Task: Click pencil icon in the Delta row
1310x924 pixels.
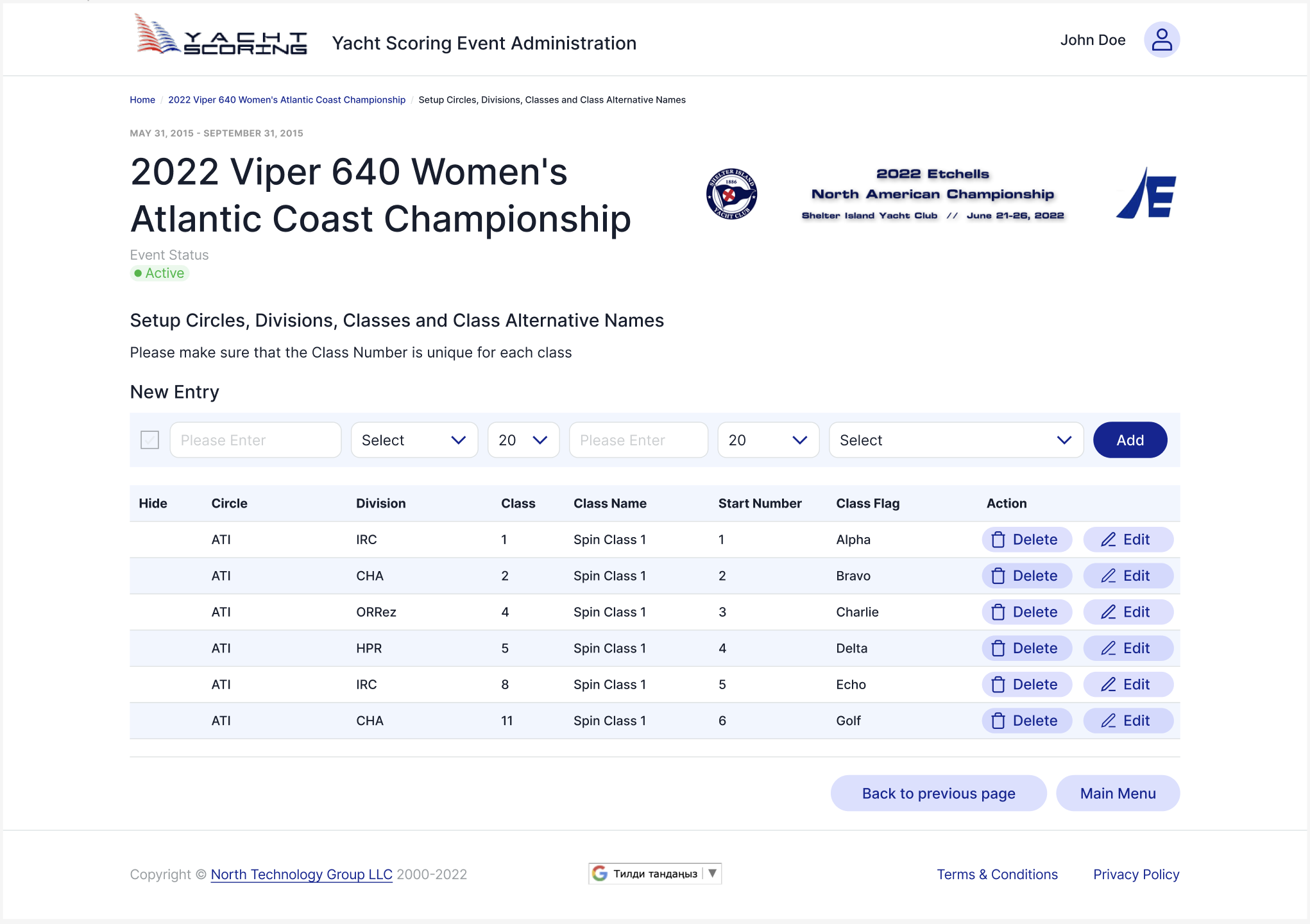Action: [x=1109, y=648]
